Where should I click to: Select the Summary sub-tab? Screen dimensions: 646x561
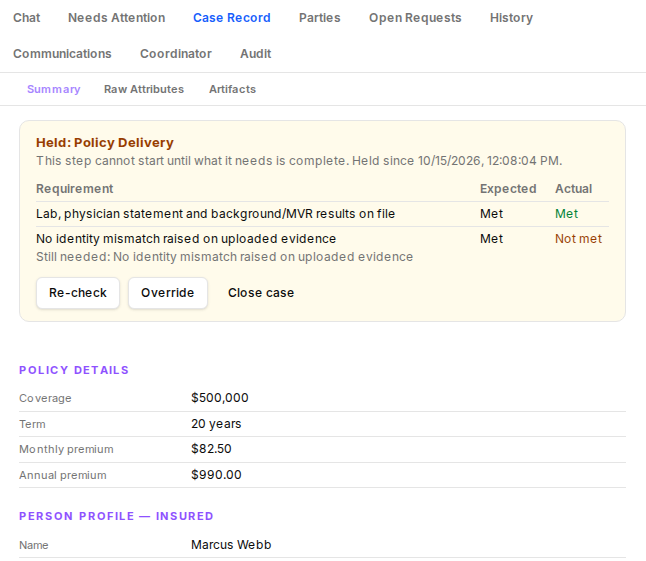[54, 89]
